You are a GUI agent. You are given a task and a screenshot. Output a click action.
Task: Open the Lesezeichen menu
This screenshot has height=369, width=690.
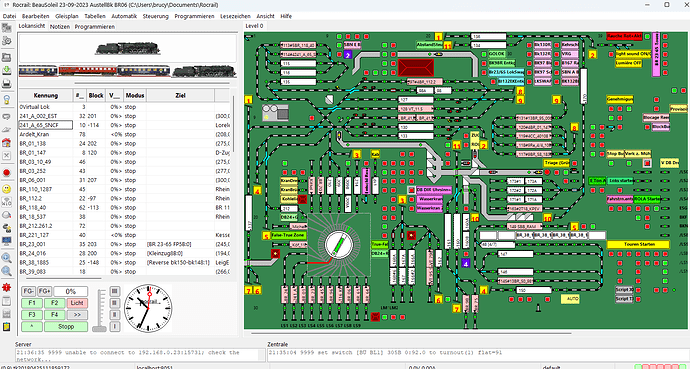235,16
